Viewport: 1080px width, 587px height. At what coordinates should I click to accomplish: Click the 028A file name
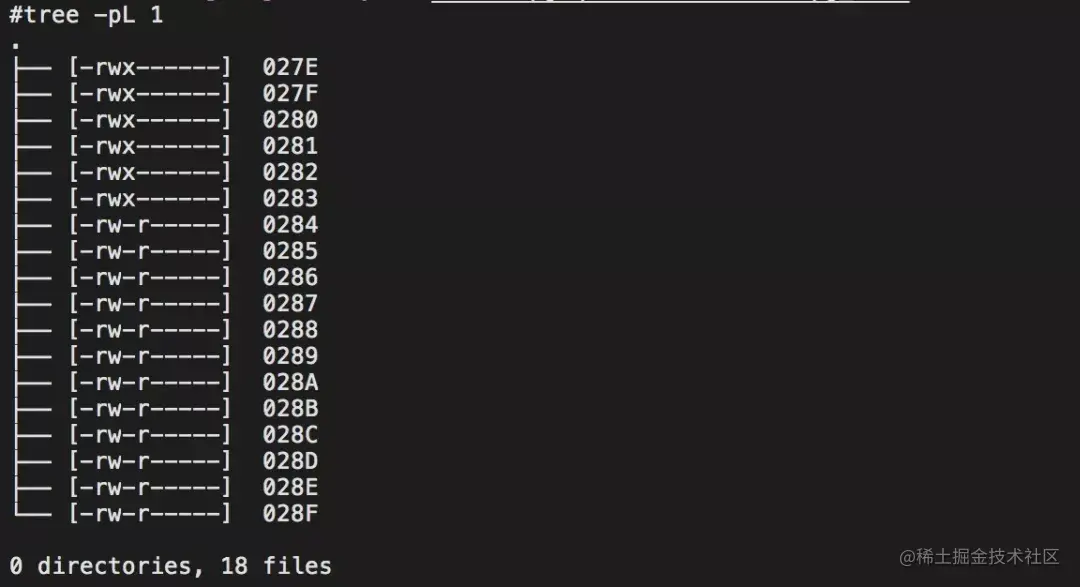coord(290,382)
